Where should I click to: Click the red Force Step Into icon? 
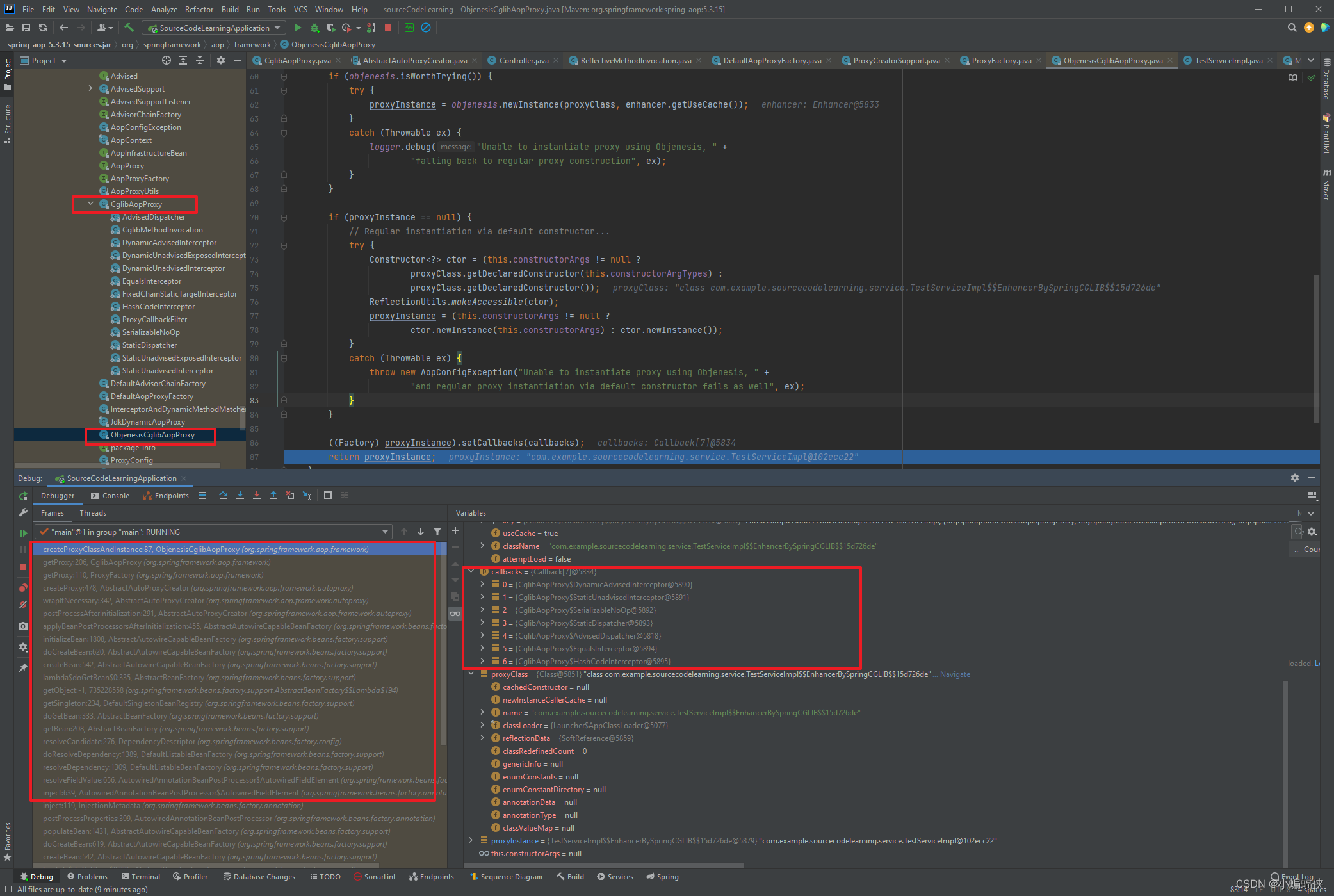point(257,495)
